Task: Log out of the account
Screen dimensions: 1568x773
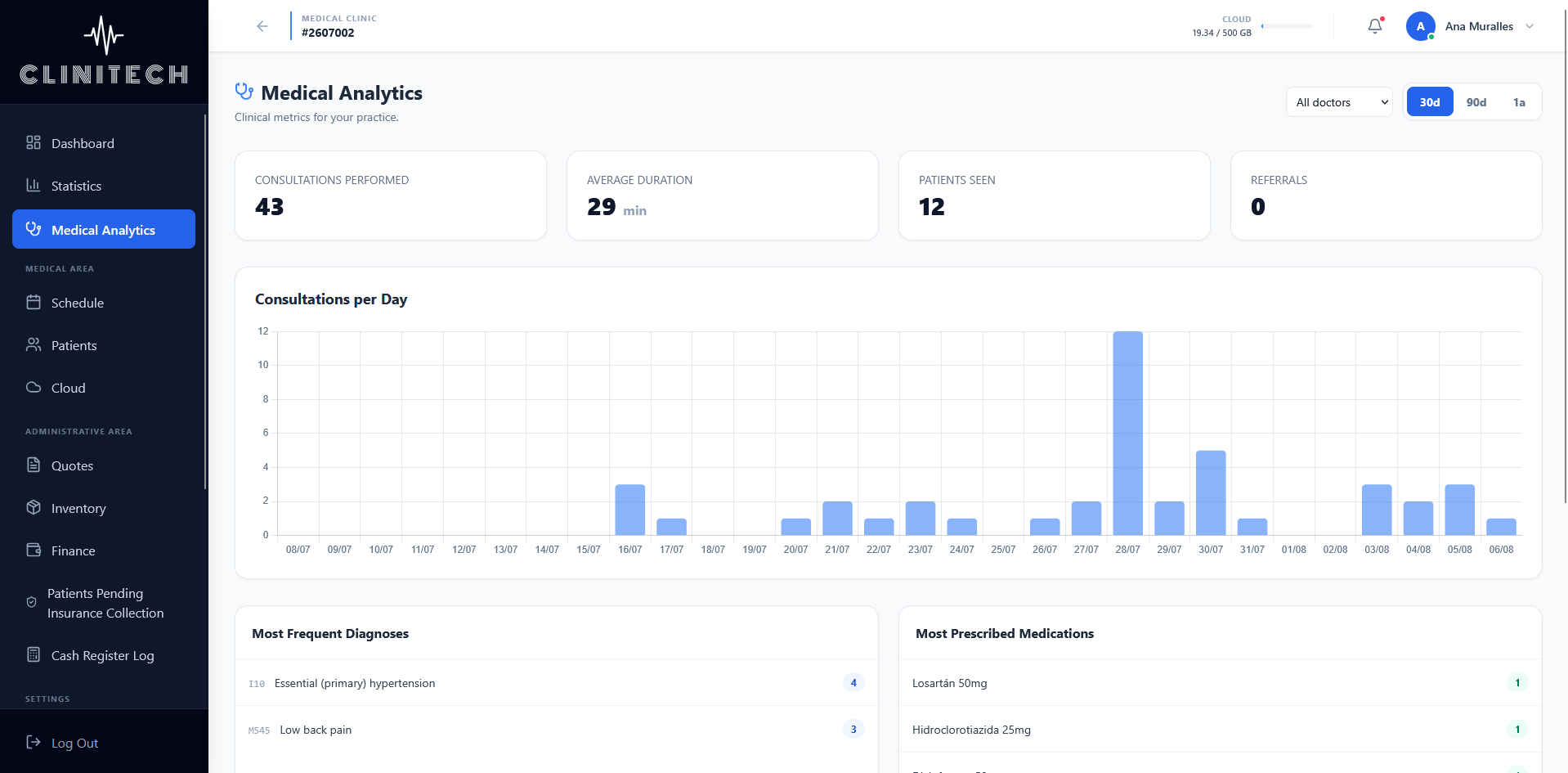Action: coord(104,743)
